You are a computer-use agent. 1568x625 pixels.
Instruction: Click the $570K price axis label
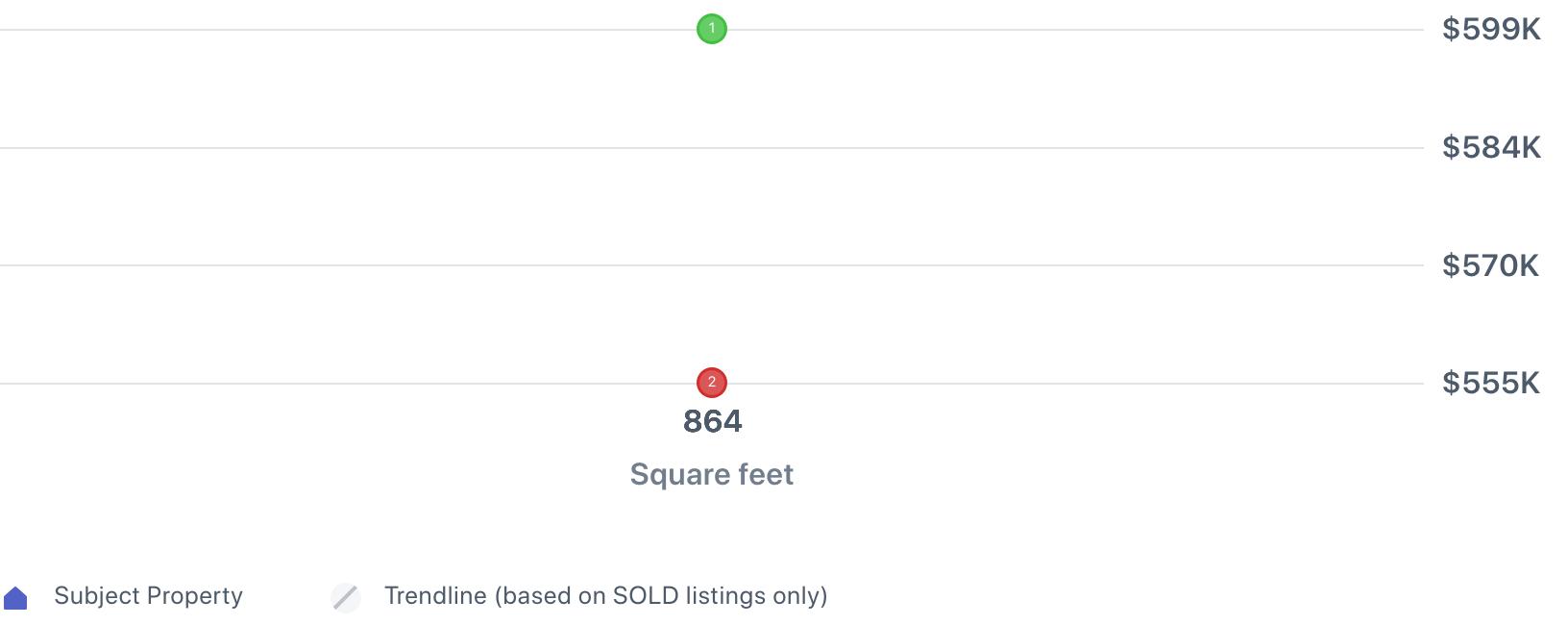(1490, 265)
